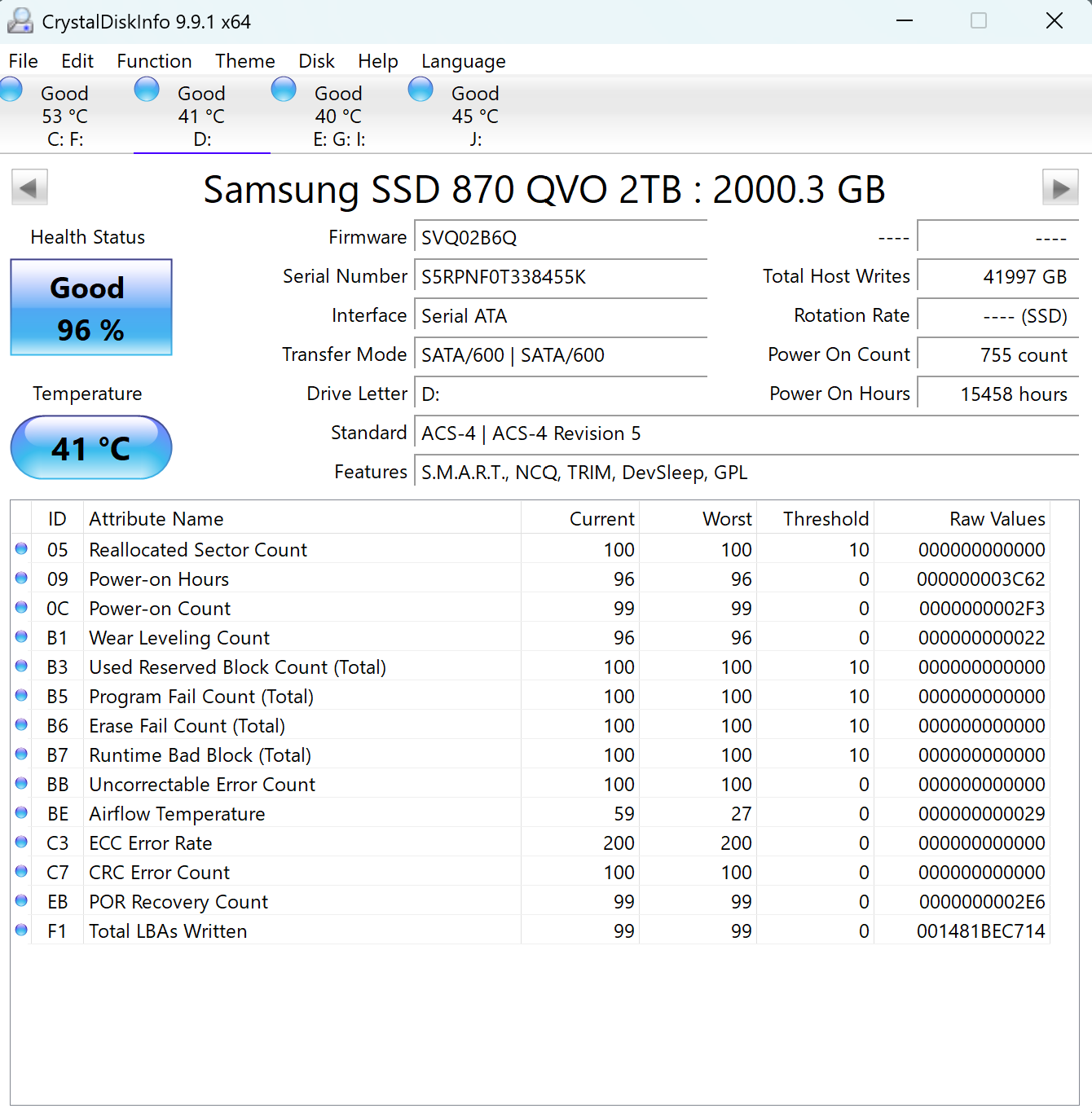Go to next disk with right arrow

pos(1060,188)
